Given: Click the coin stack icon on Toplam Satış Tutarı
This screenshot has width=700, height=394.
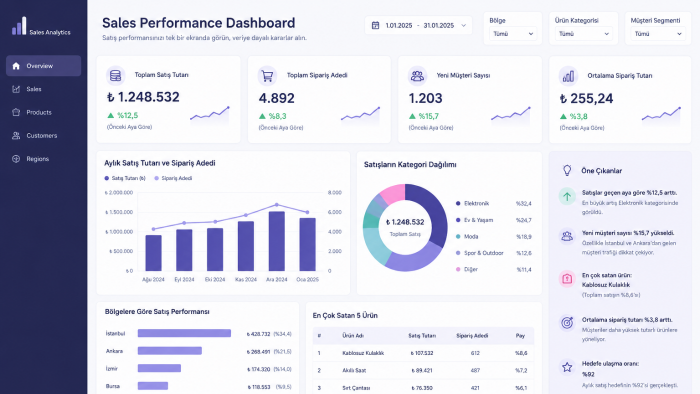Looking at the screenshot, I should [x=115, y=75].
